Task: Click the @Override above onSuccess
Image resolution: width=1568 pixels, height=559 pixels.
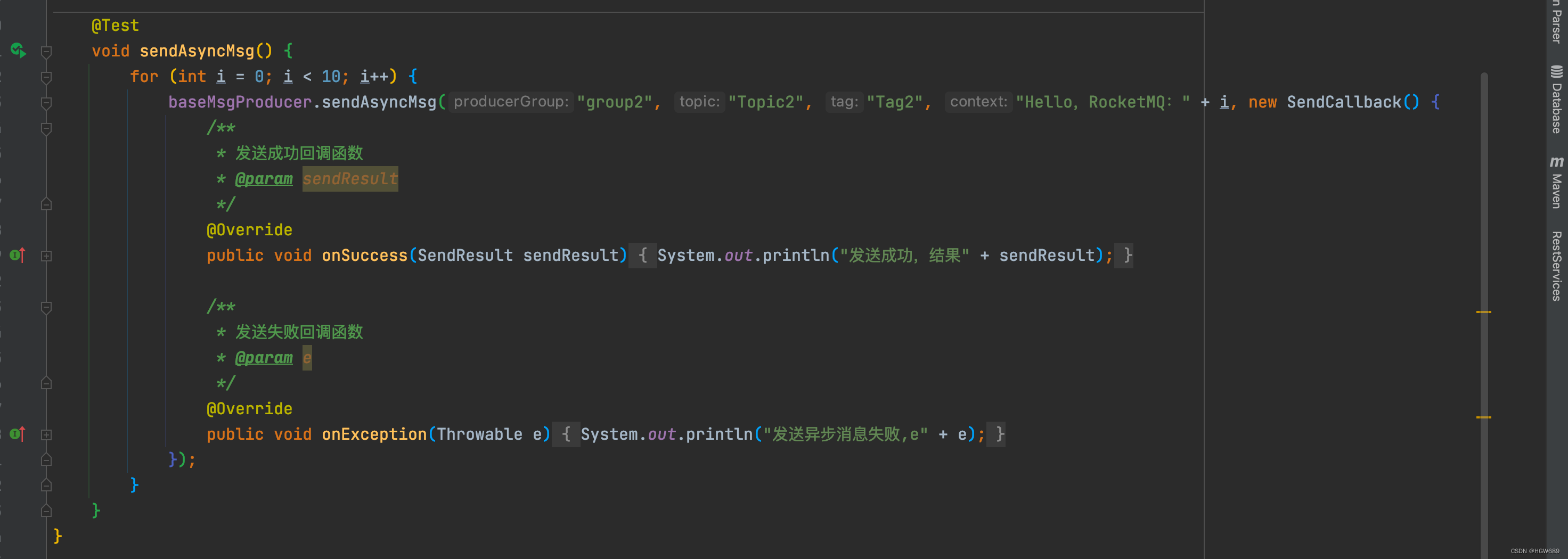Action: coord(250,230)
